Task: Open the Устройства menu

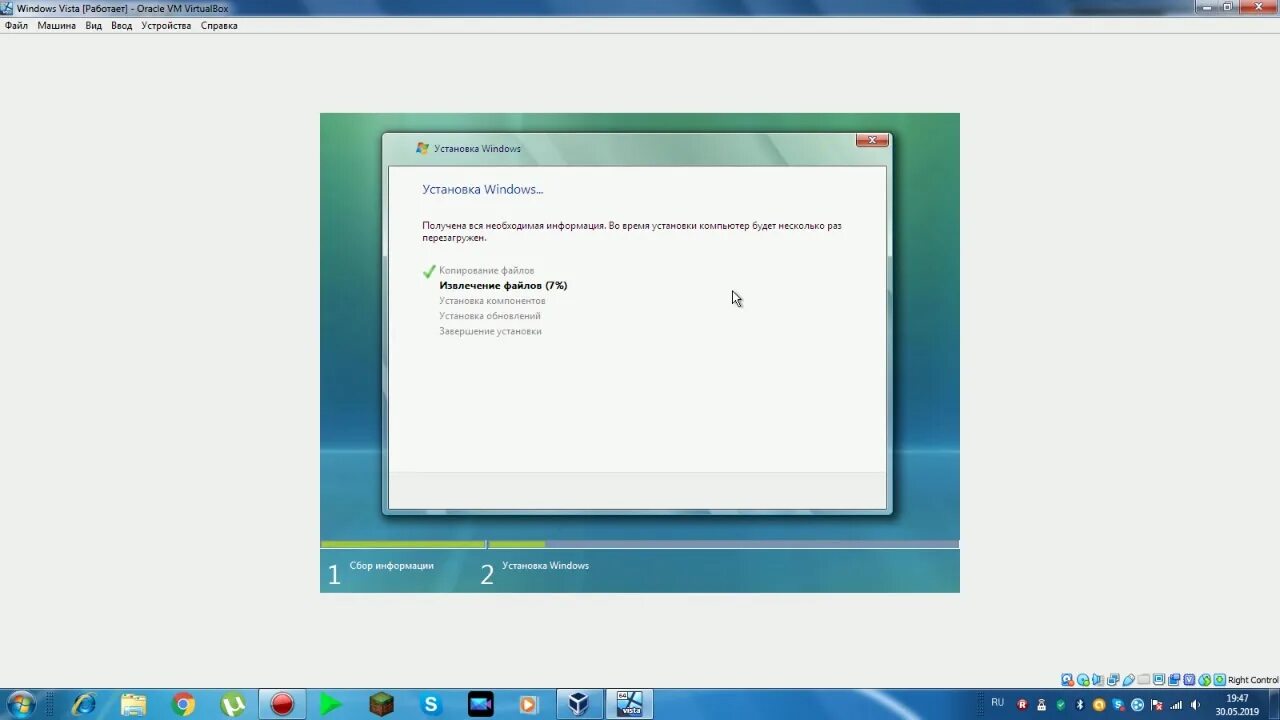Action: 165,25
